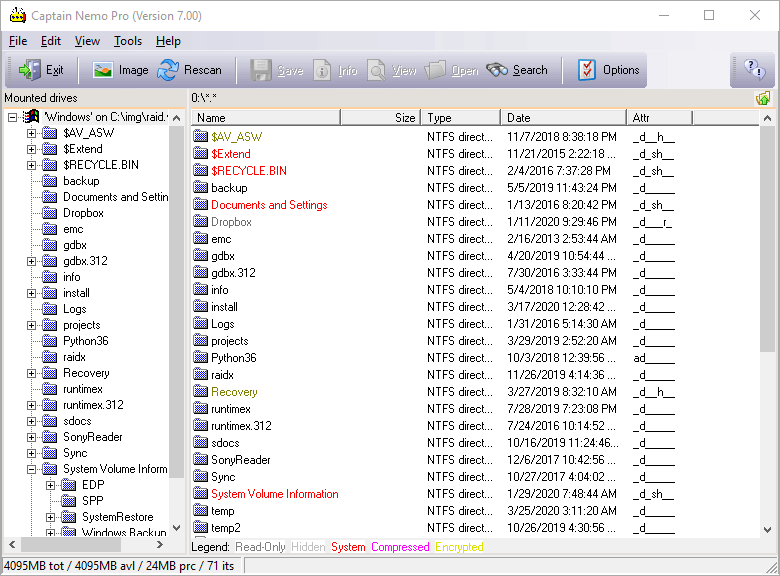The width and height of the screenshot is (780, 576).
Task: Open Options from the toolbar
Action: pos(609,70)
